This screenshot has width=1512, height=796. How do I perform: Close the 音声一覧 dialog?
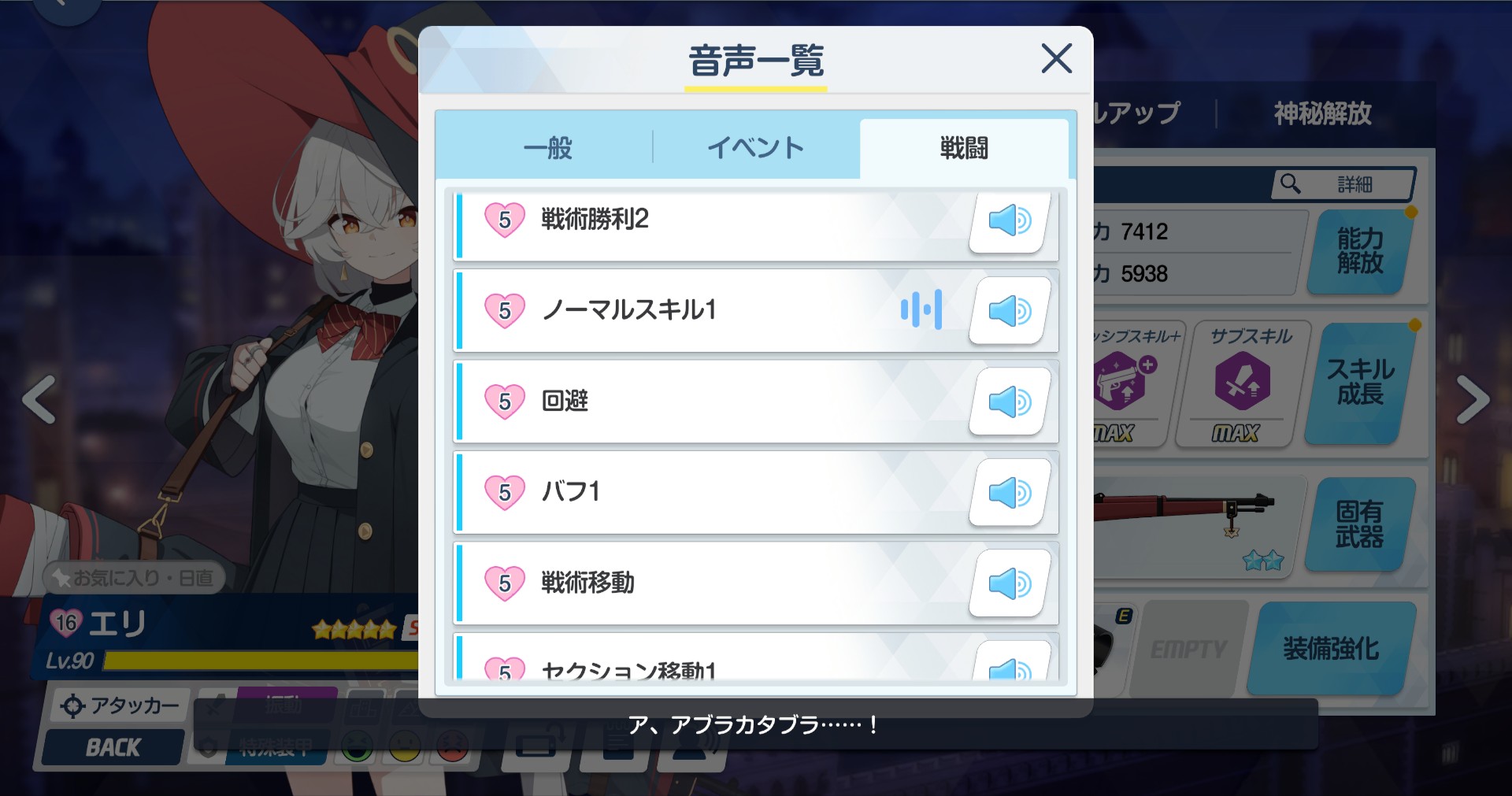(x=1056, y=58)
